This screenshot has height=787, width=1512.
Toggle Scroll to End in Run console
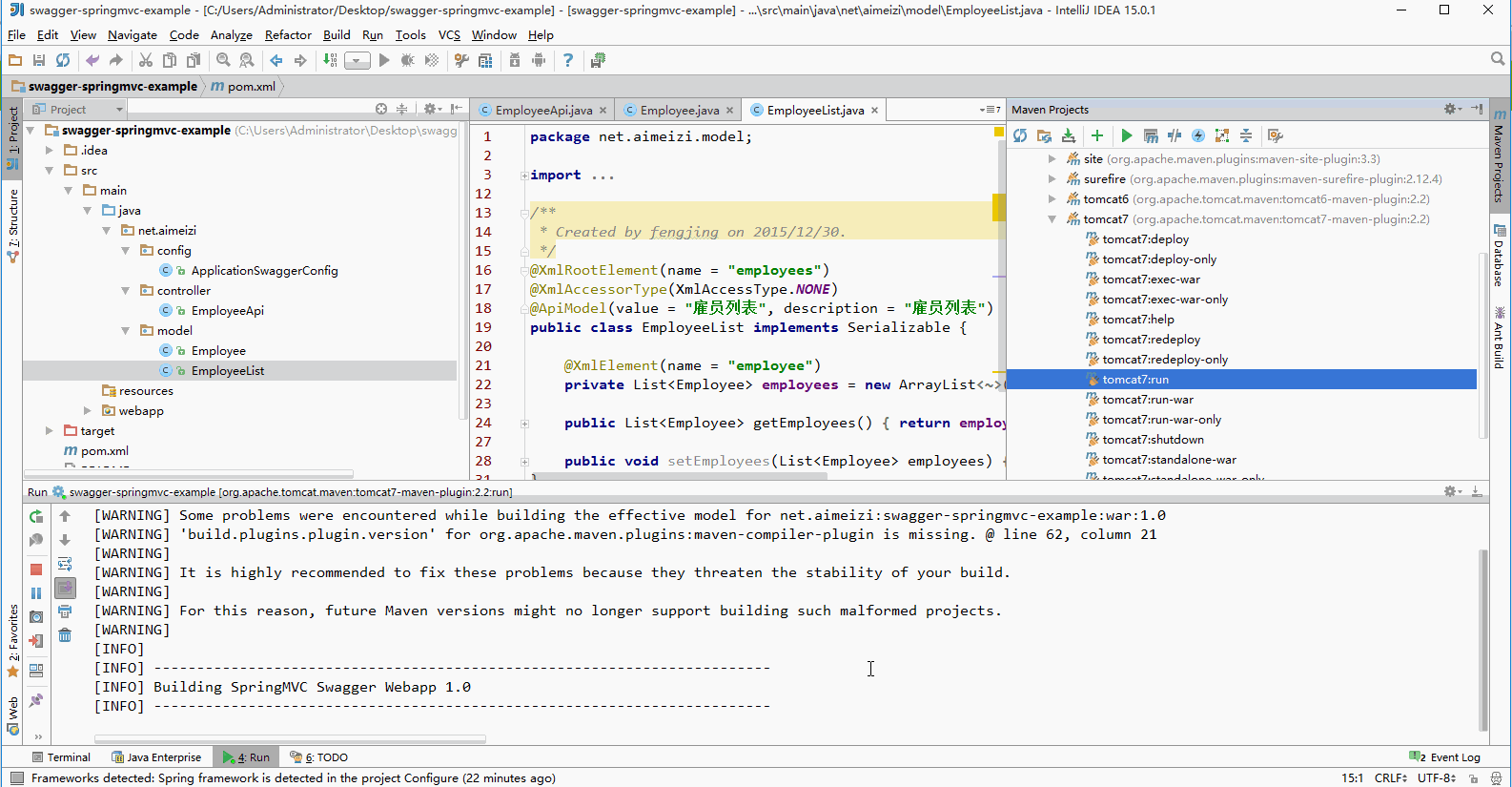65,588
